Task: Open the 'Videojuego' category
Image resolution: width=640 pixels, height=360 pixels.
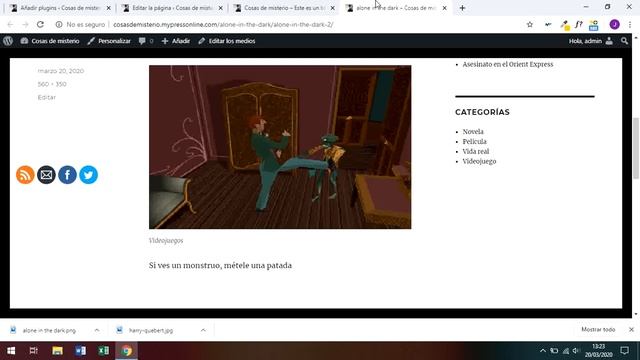Action: [479, 161]
